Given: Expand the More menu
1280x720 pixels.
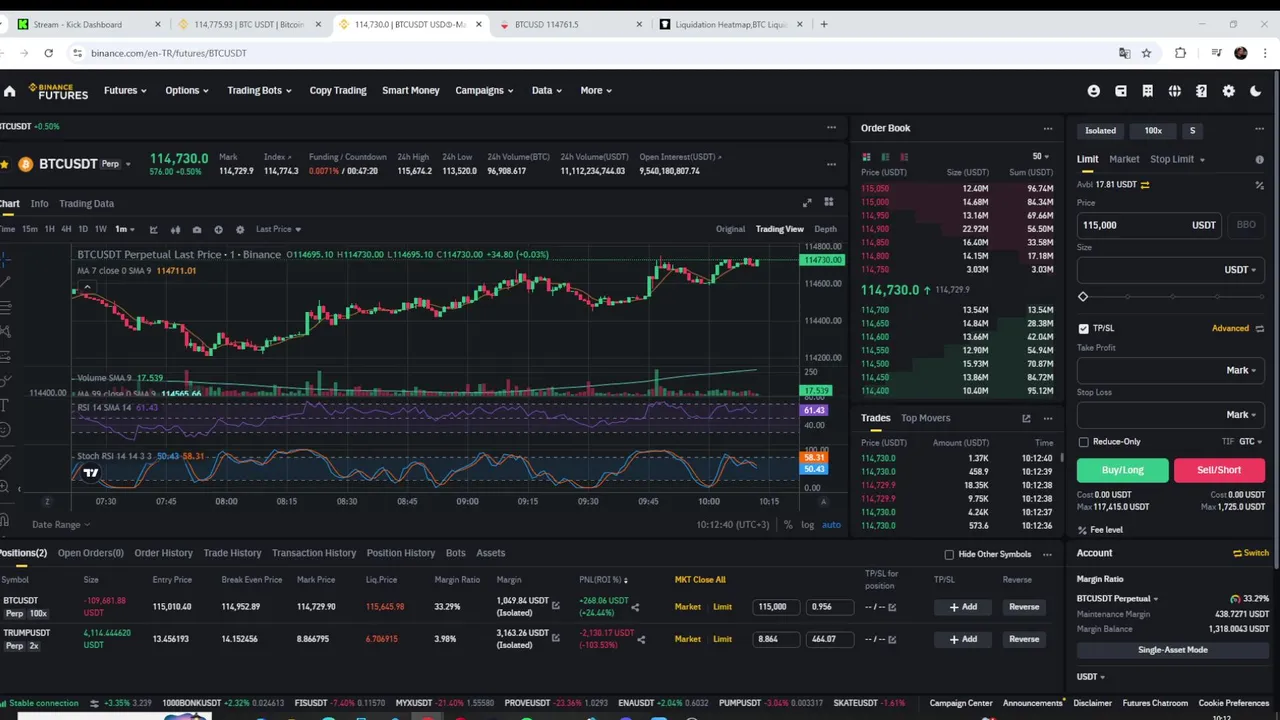Looking at the screenshot, I should (x=597, y=90).
